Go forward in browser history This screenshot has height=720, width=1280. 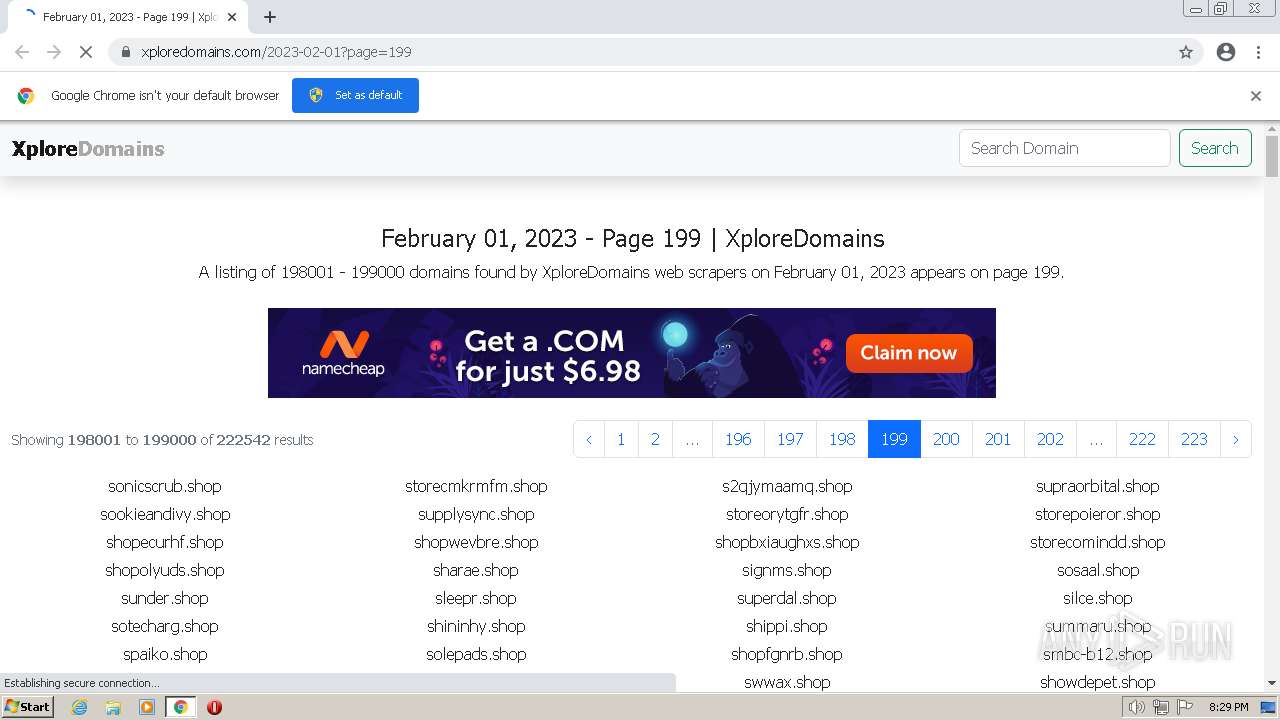click(x=54, y=52)
